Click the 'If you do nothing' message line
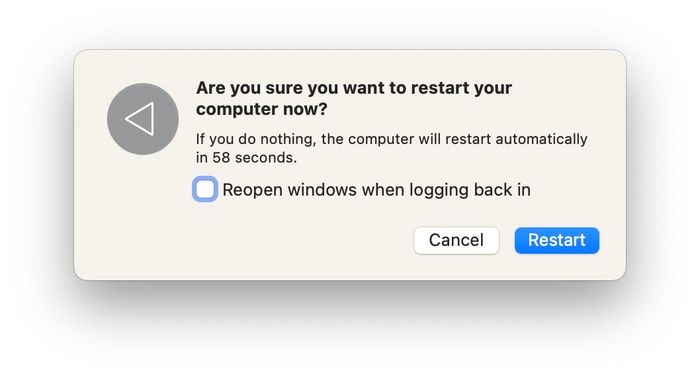This screenshot has height=378, width=700. click(392, 139)
